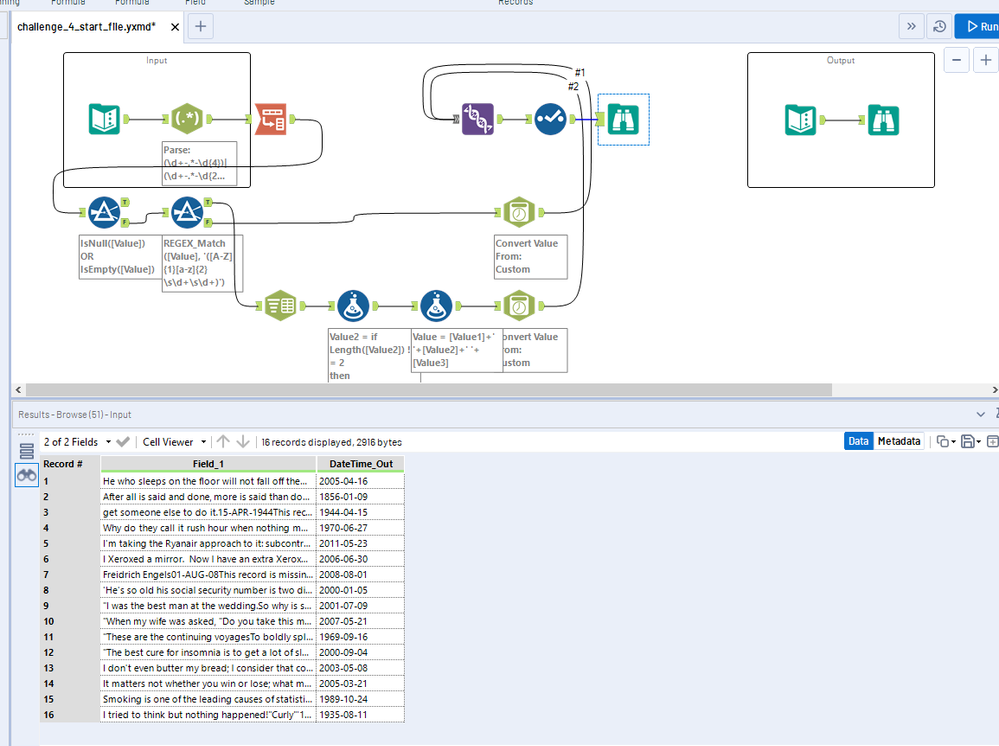The height and width of the screenshot is (746, 999).
Task: Run the workflow
Action: click(x=977, y=27)
